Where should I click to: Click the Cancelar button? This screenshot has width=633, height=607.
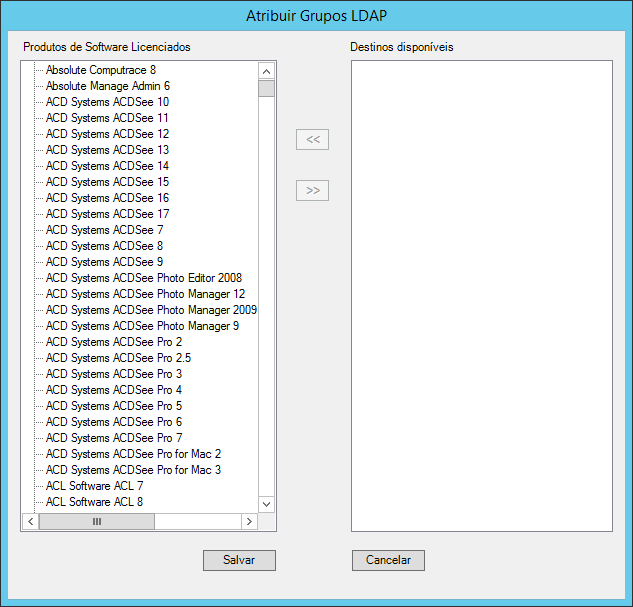[388, 560]
